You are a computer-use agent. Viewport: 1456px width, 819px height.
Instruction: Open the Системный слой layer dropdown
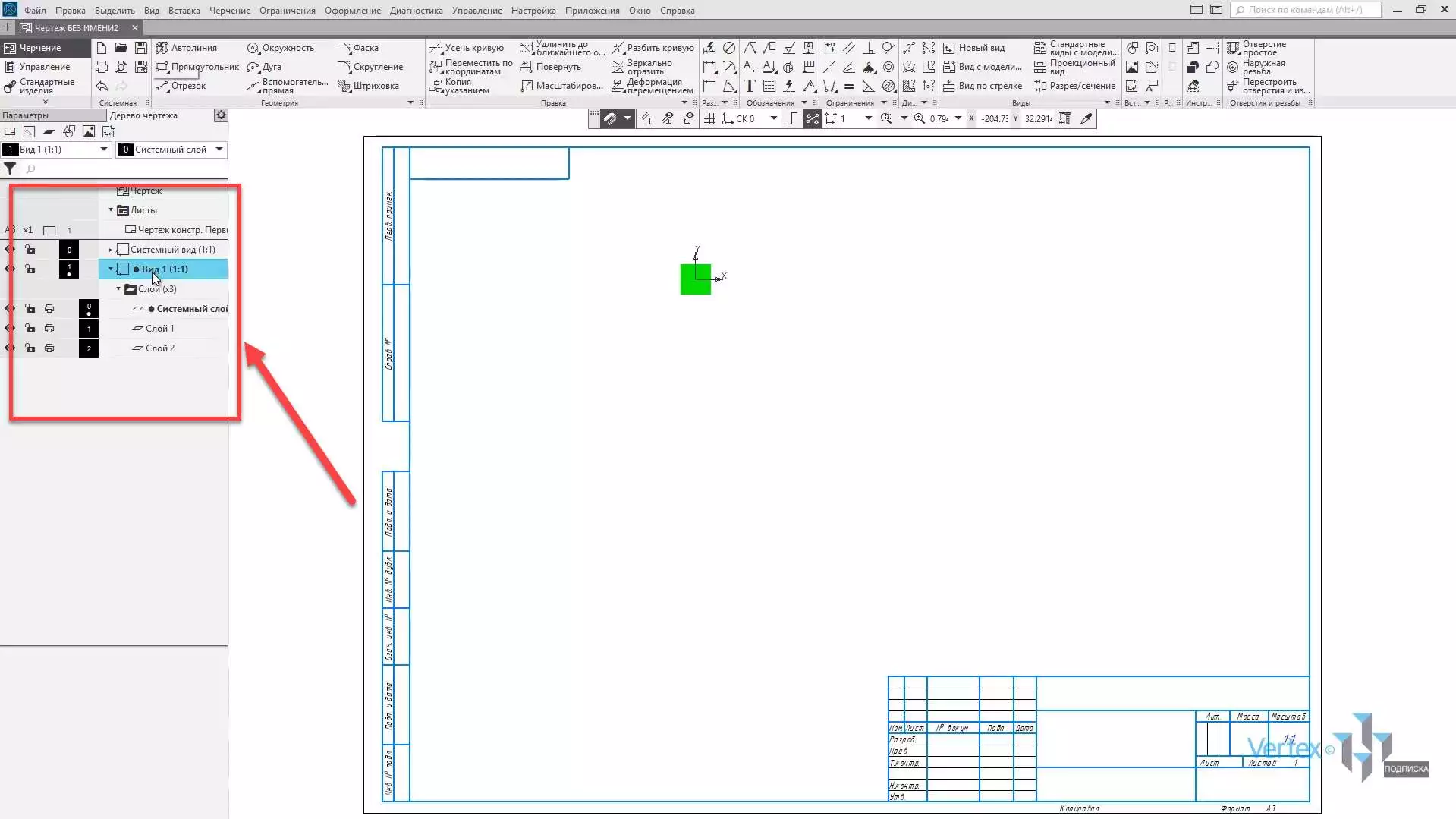pos(219,150)
